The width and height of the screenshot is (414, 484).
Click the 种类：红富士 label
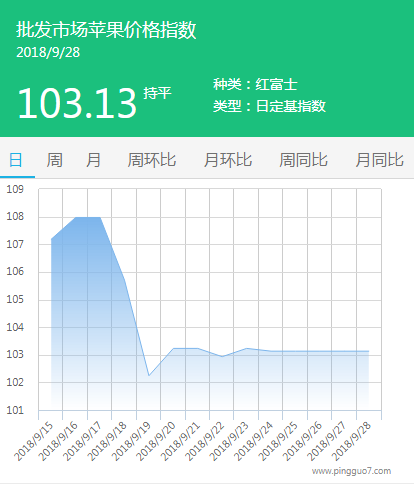(x=255, y=84)
